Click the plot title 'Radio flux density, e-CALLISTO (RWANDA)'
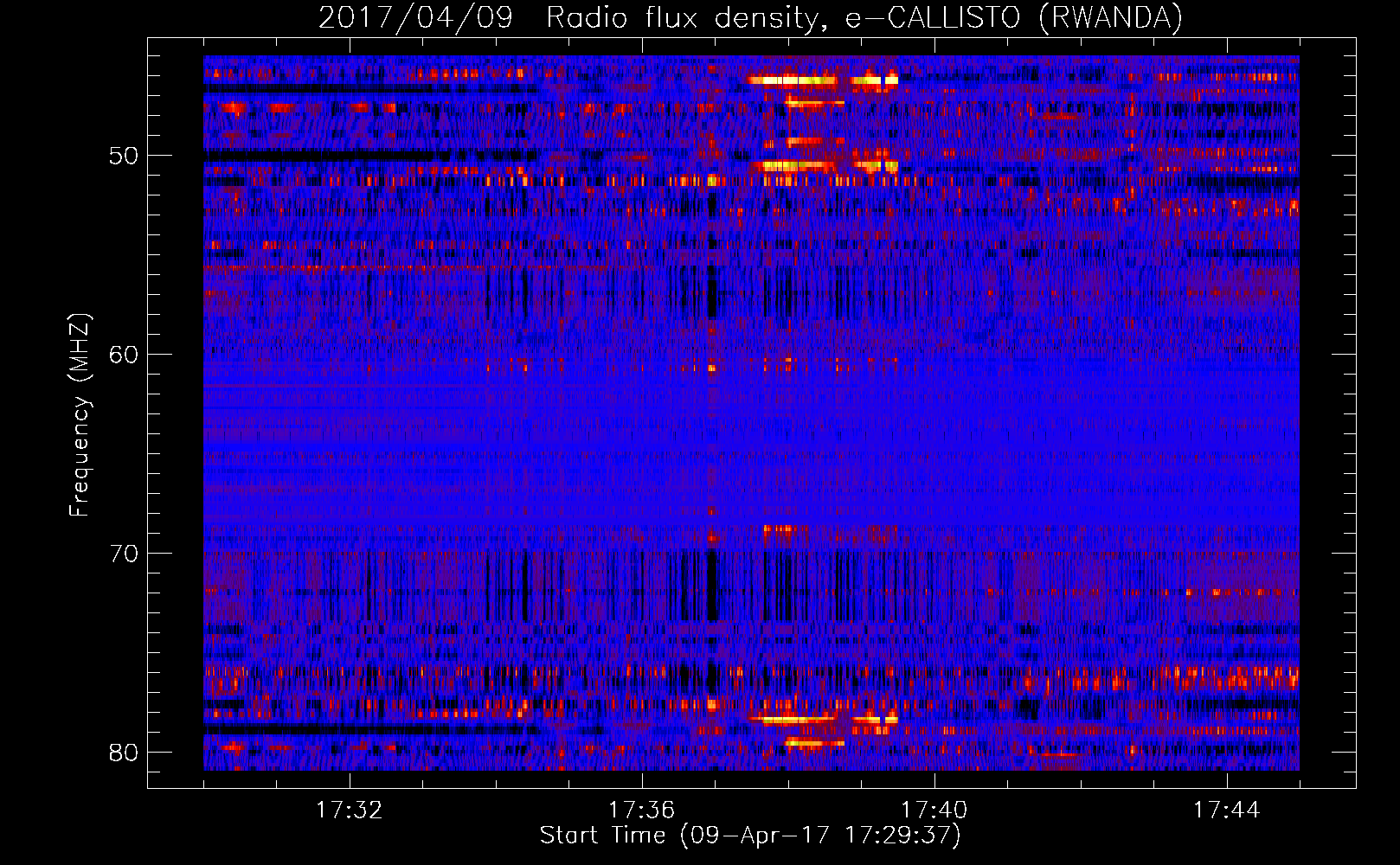This screenshot has height=865, width=1400. pos(864,17)
